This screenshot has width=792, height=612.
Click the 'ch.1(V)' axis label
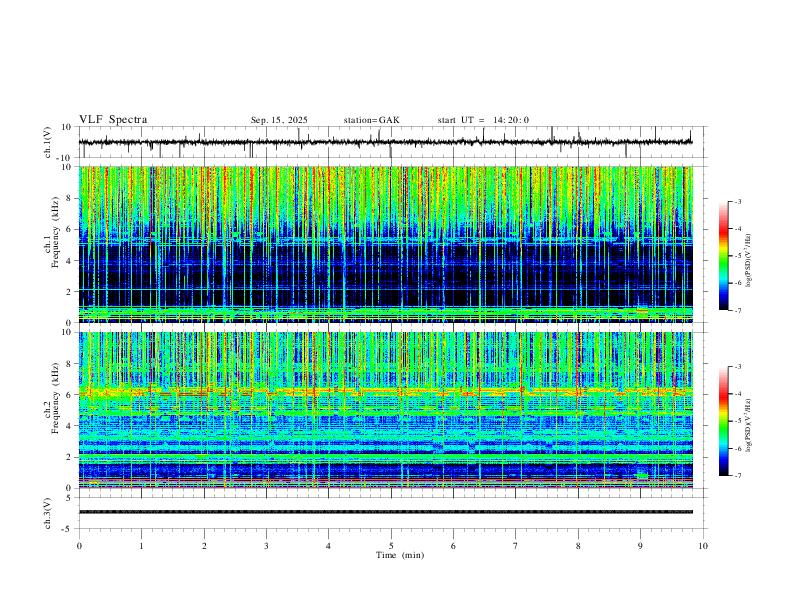click(48, 142)
